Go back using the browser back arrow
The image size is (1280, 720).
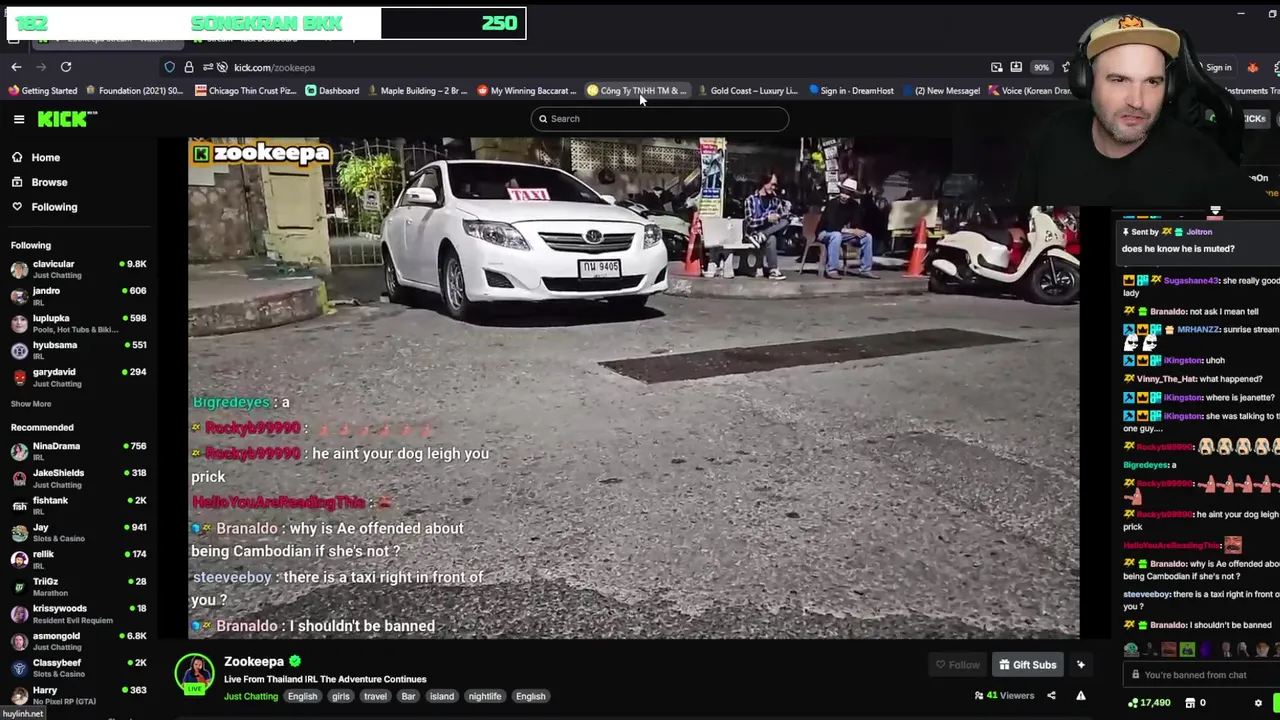point(16,67)
